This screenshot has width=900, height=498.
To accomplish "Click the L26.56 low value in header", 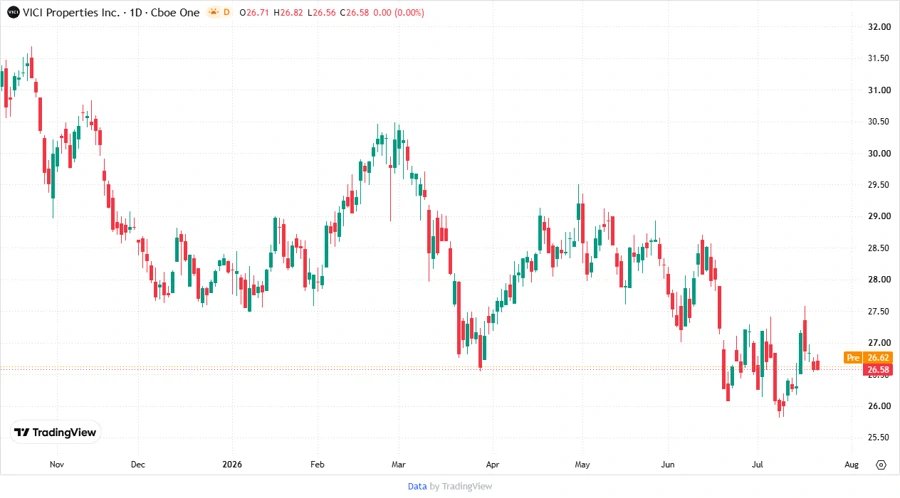I will [321, 13].
